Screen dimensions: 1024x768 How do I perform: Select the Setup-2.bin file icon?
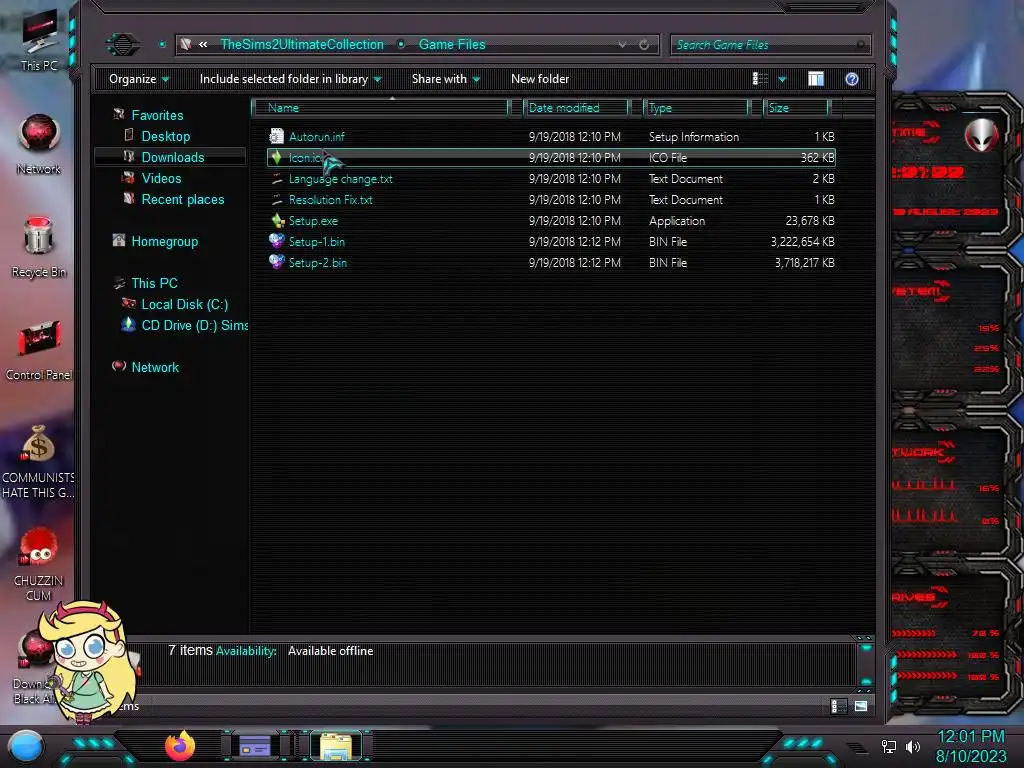pos(277,262)
